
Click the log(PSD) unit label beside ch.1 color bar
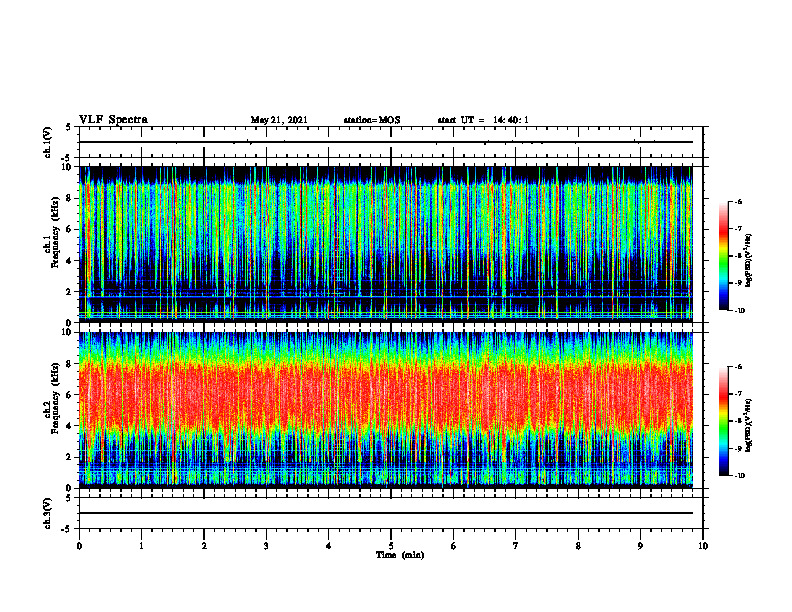(749, 261)
